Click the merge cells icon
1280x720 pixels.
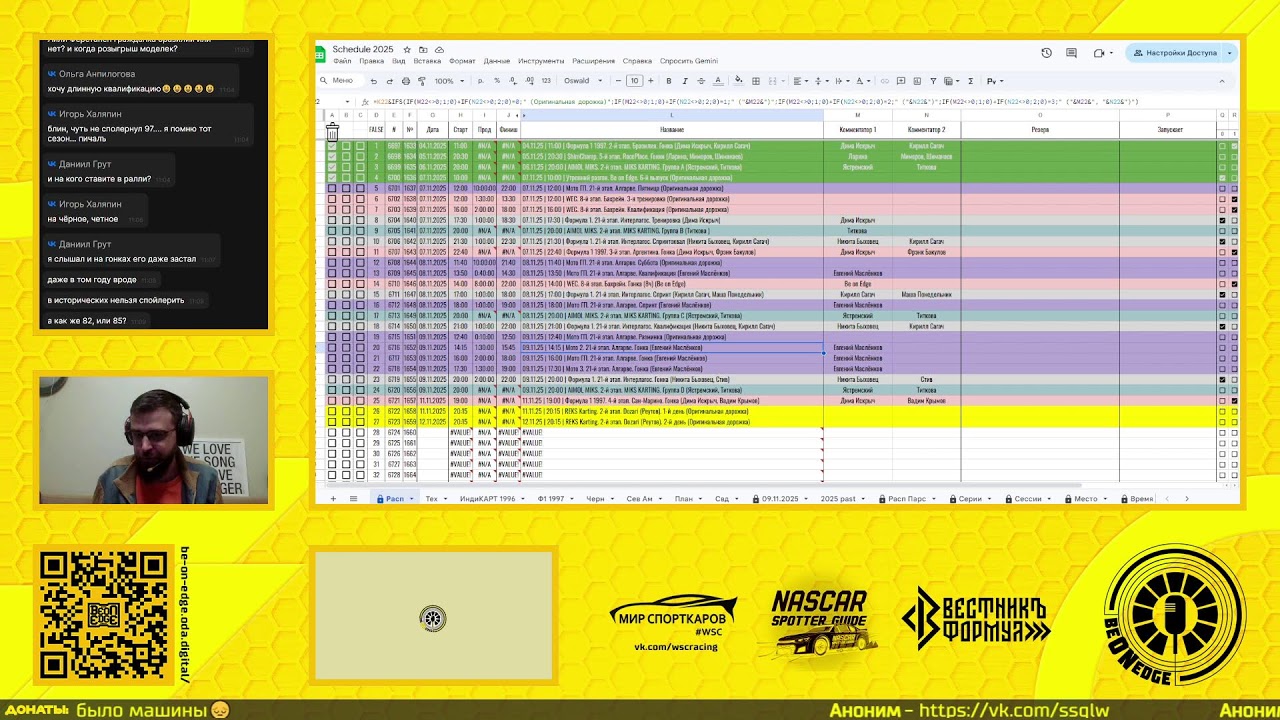[x=772, y=81]
